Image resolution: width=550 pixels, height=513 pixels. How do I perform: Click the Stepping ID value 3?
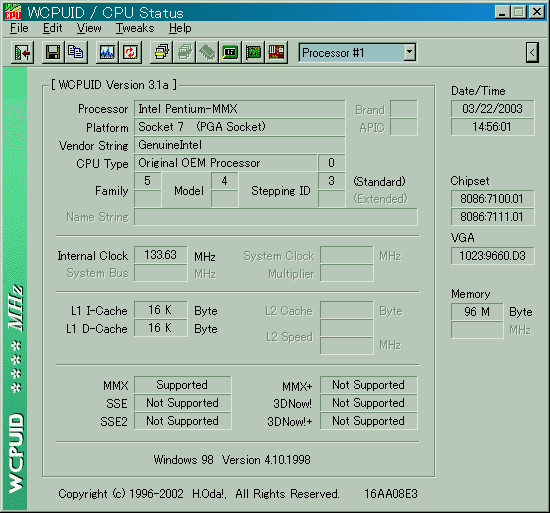click(331, 181)
